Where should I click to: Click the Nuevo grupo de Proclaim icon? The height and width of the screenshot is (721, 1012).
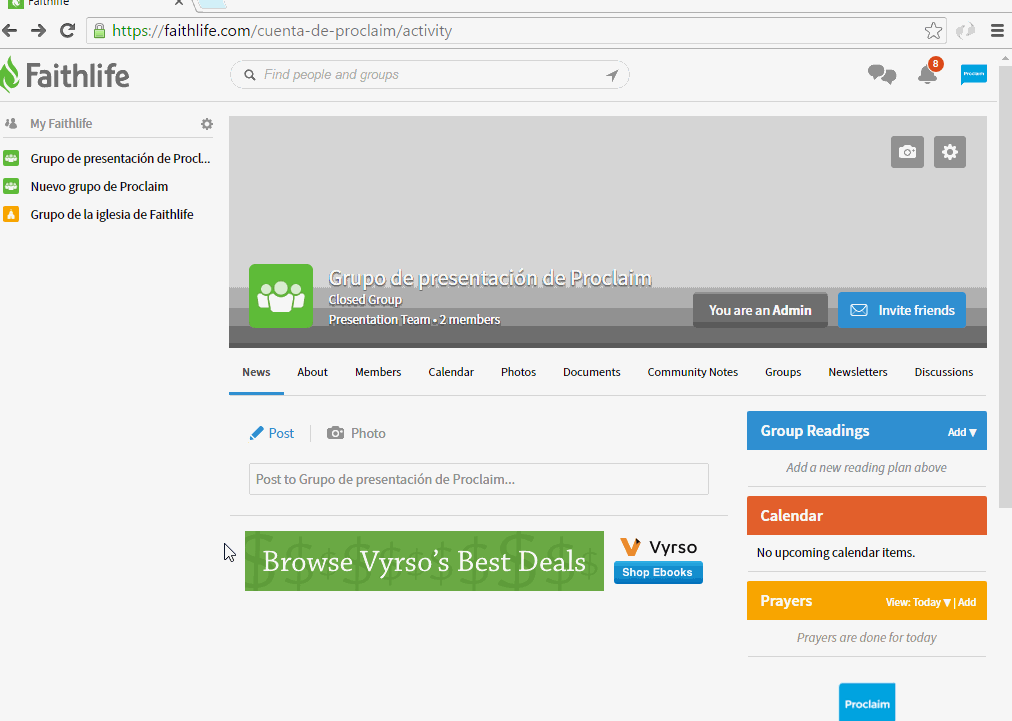(11, 187)
